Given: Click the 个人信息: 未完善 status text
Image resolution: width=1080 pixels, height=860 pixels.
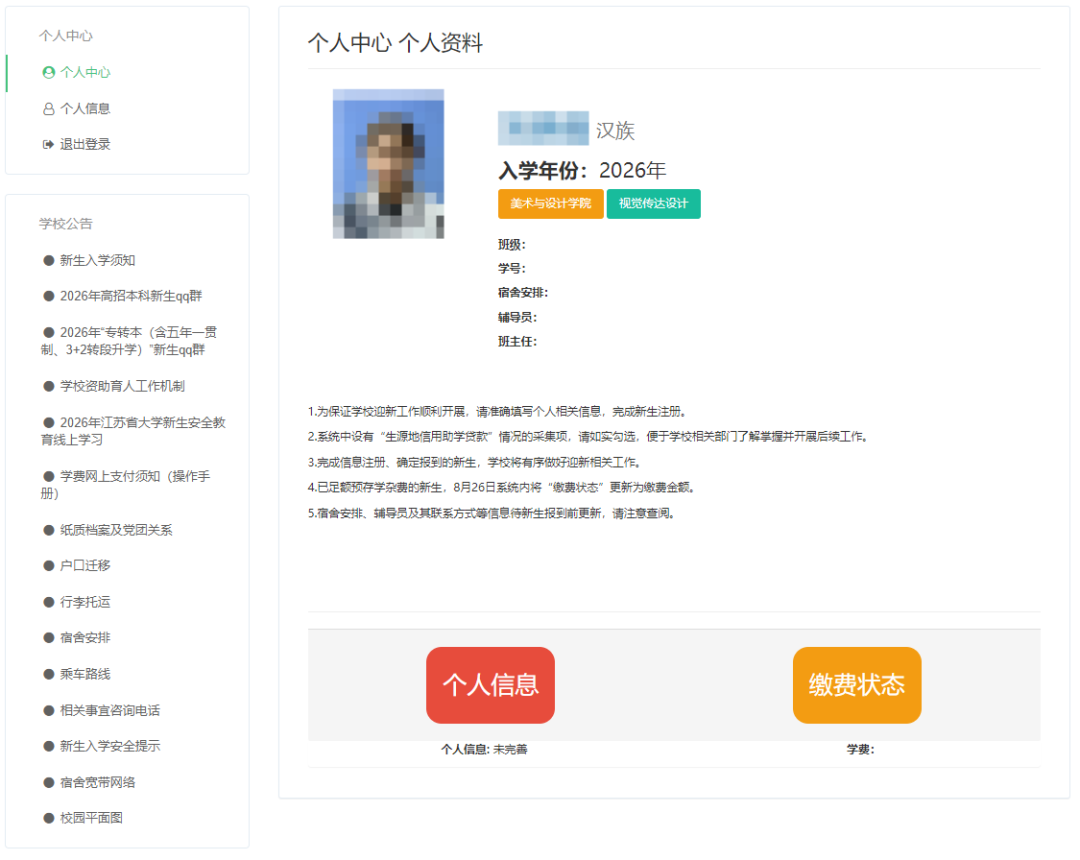Looking at the screenshot, I should (484, 749).
